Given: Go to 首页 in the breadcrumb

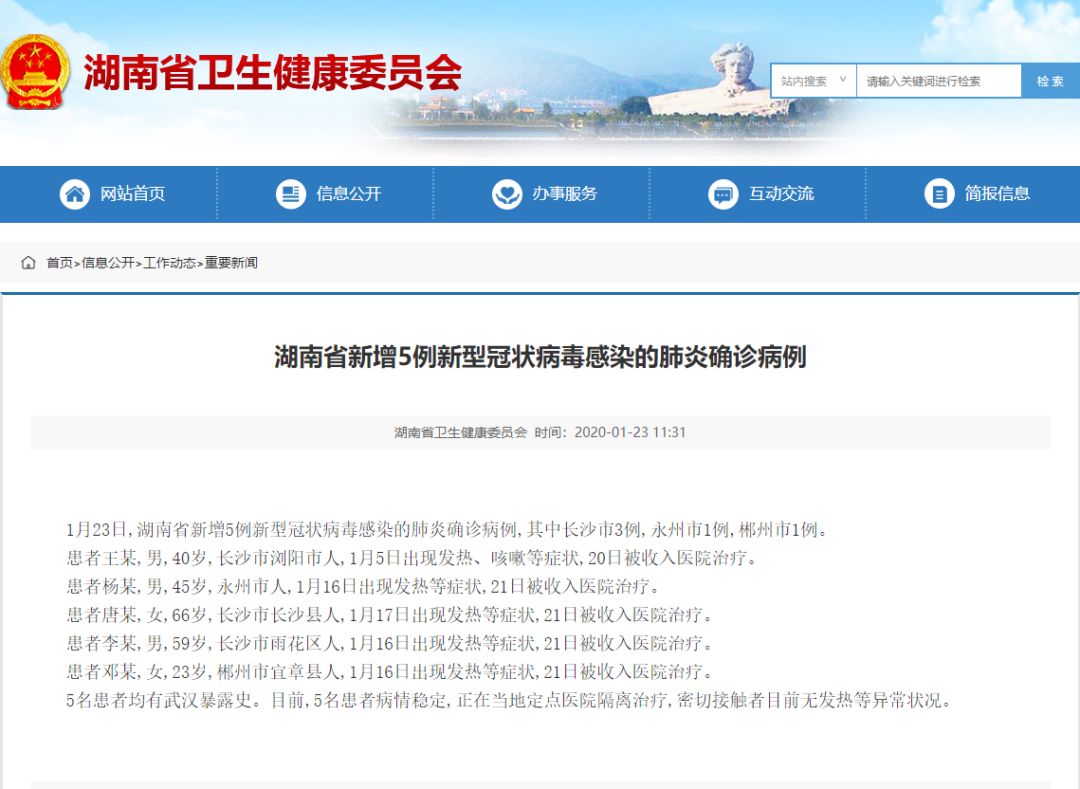Looking at the screenshot, I should coord(59,262).
